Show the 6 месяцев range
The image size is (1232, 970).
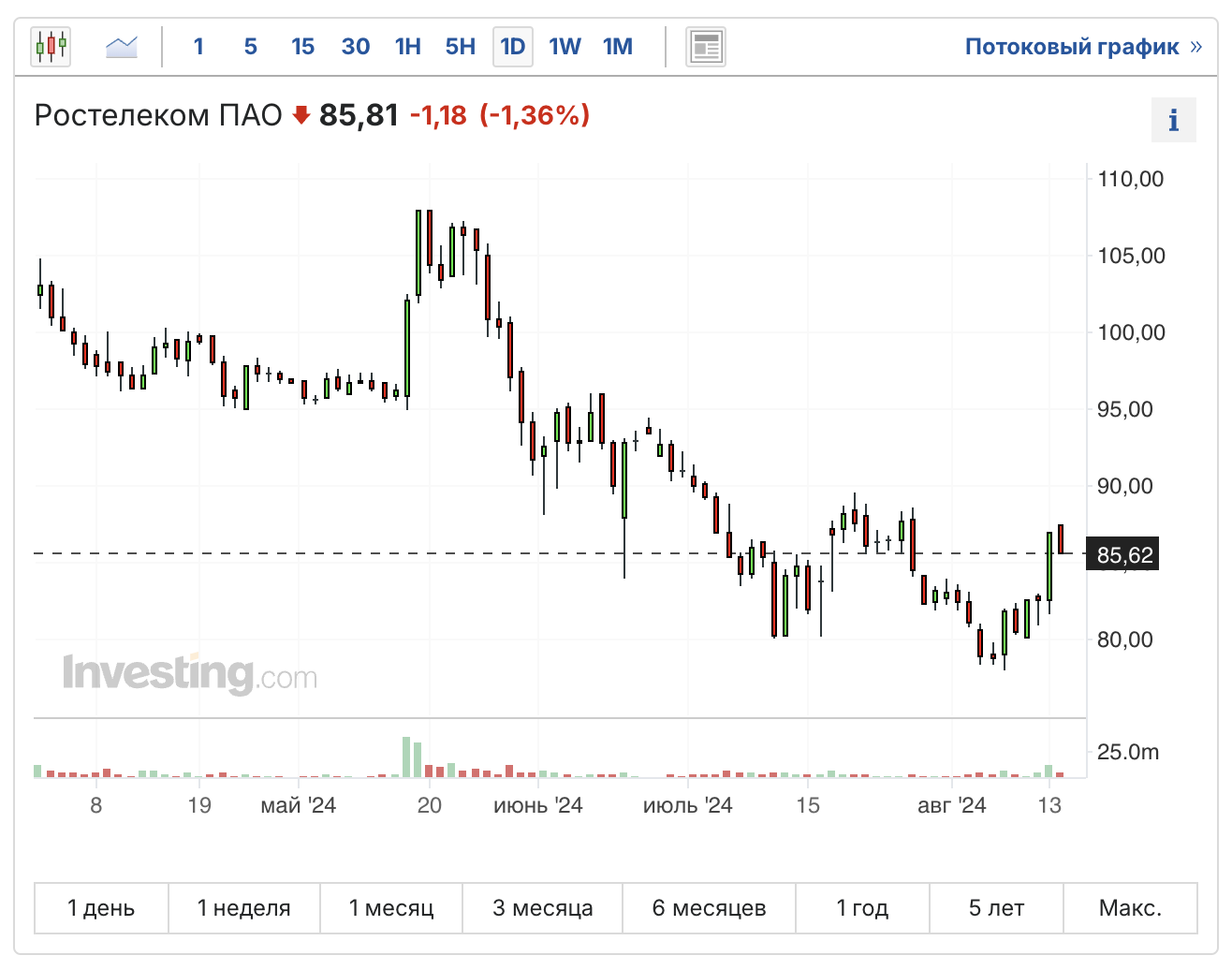click(710, 908)
